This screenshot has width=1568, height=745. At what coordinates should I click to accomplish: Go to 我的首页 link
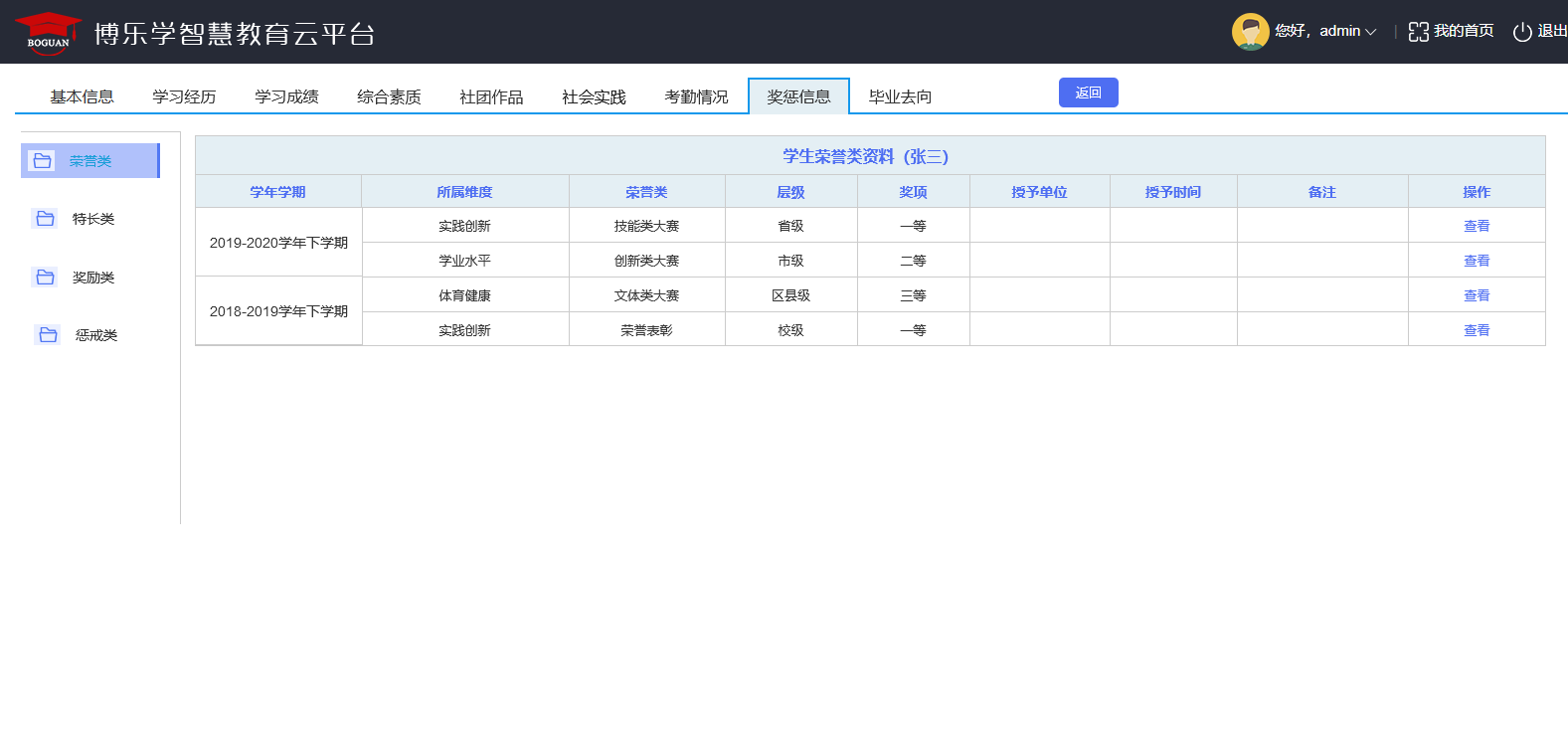coord(1464,32)
